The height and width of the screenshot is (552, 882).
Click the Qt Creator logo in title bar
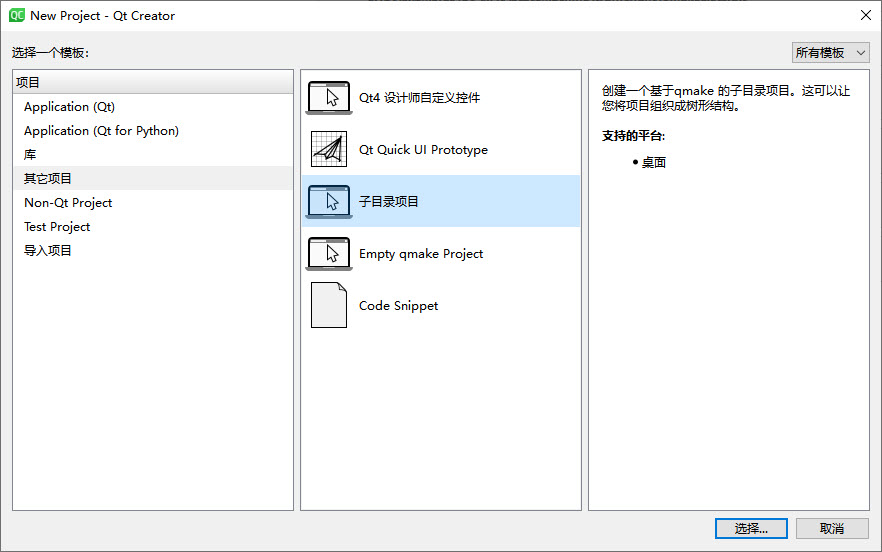pyautogui.click(x=16, y=15)
